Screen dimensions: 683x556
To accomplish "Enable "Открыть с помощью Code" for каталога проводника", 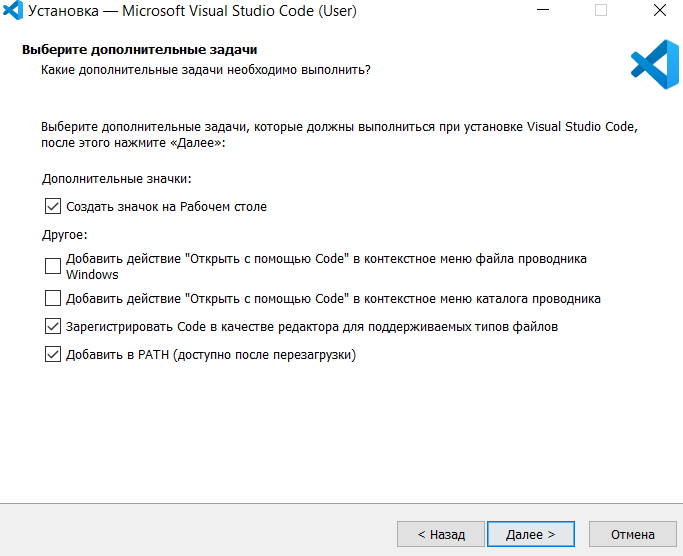I will pyautogui.click(x=53, y=298).
